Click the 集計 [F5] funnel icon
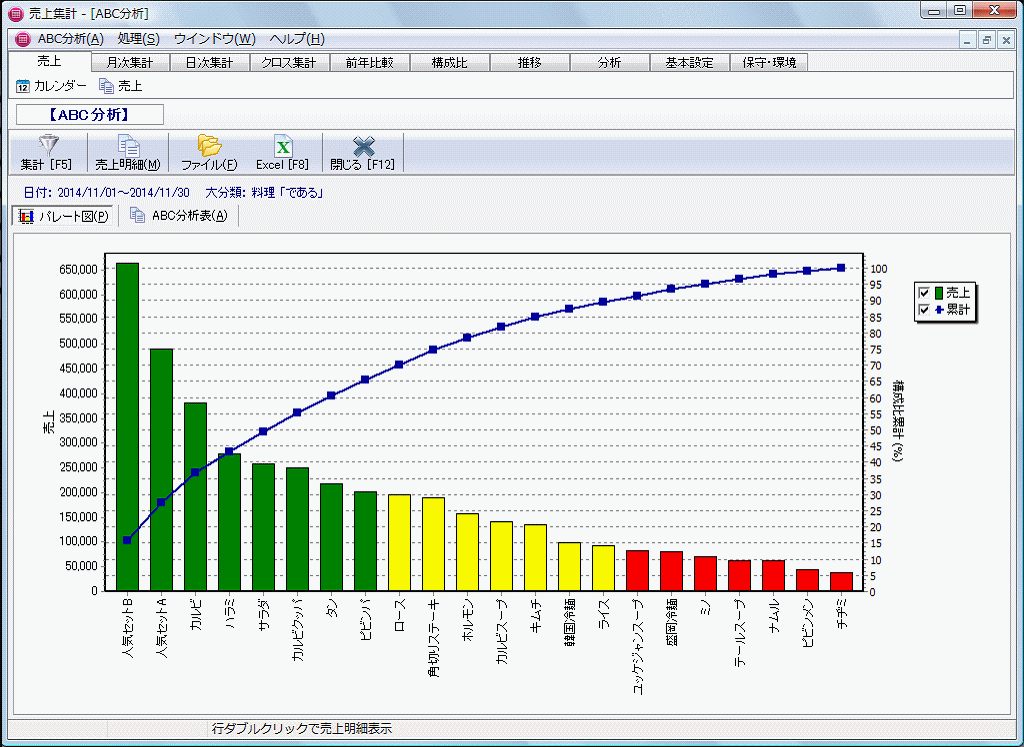This screenshot has width=1024, height=747. pos(48,144)
